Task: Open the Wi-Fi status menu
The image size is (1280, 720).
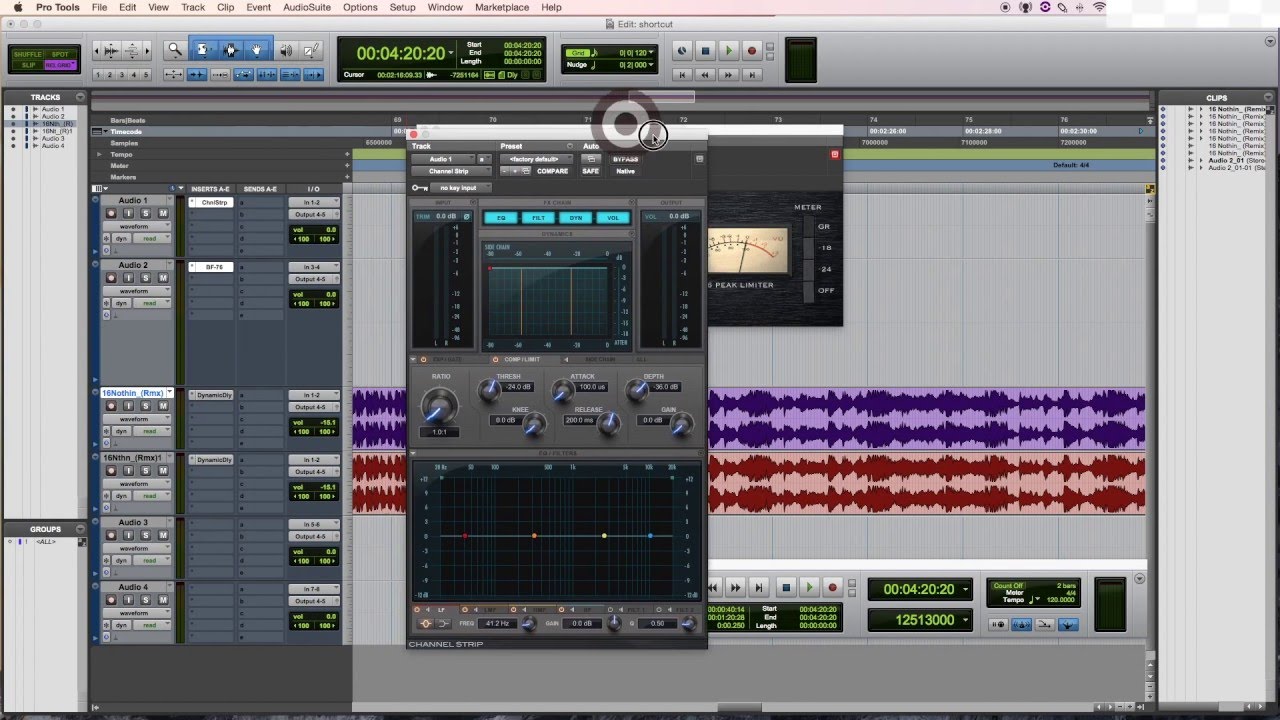Action: 1099,7
